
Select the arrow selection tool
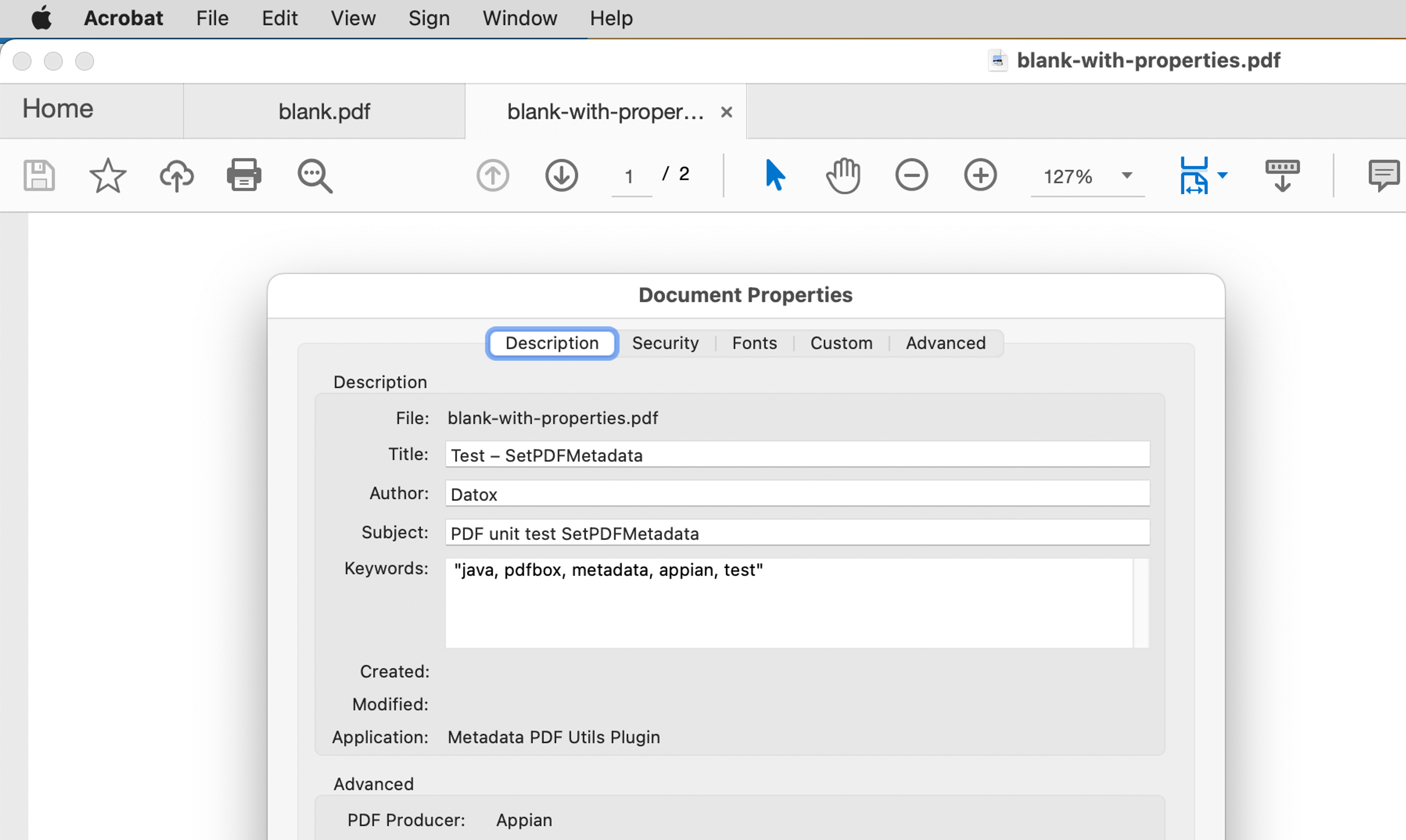click(x=775, y=175)
